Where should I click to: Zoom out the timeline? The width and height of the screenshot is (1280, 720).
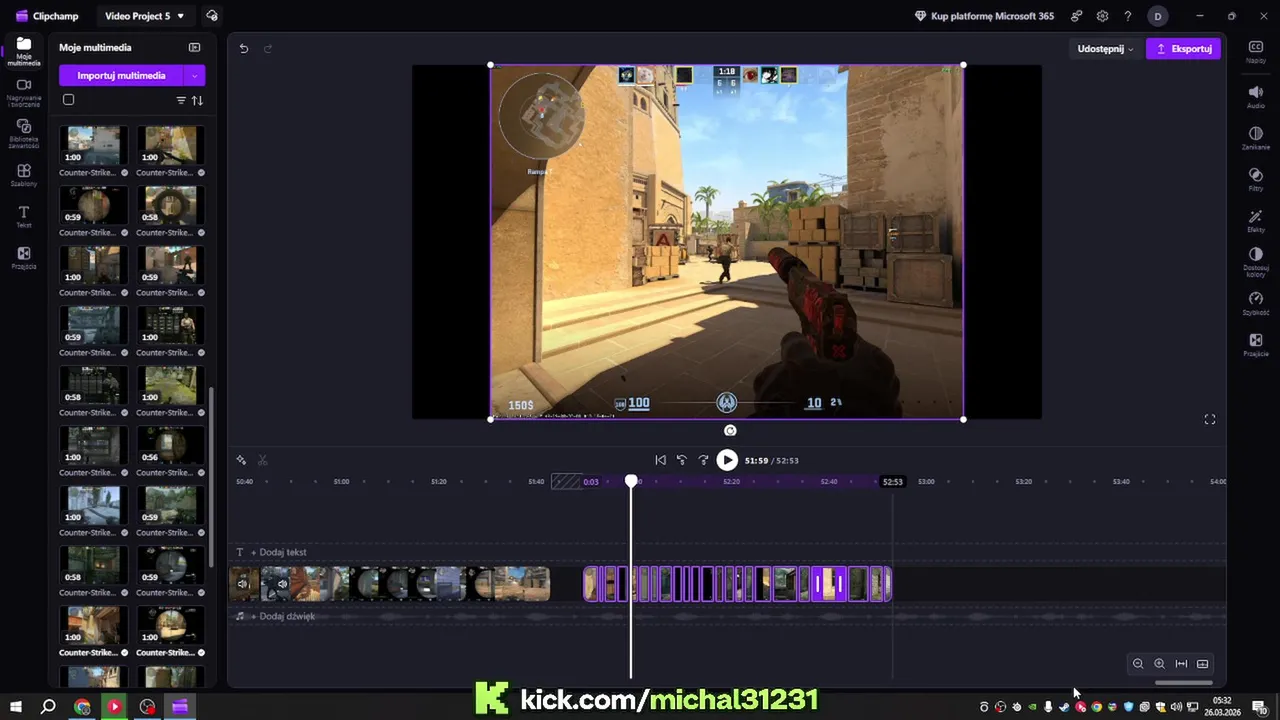coord(1138,664)
